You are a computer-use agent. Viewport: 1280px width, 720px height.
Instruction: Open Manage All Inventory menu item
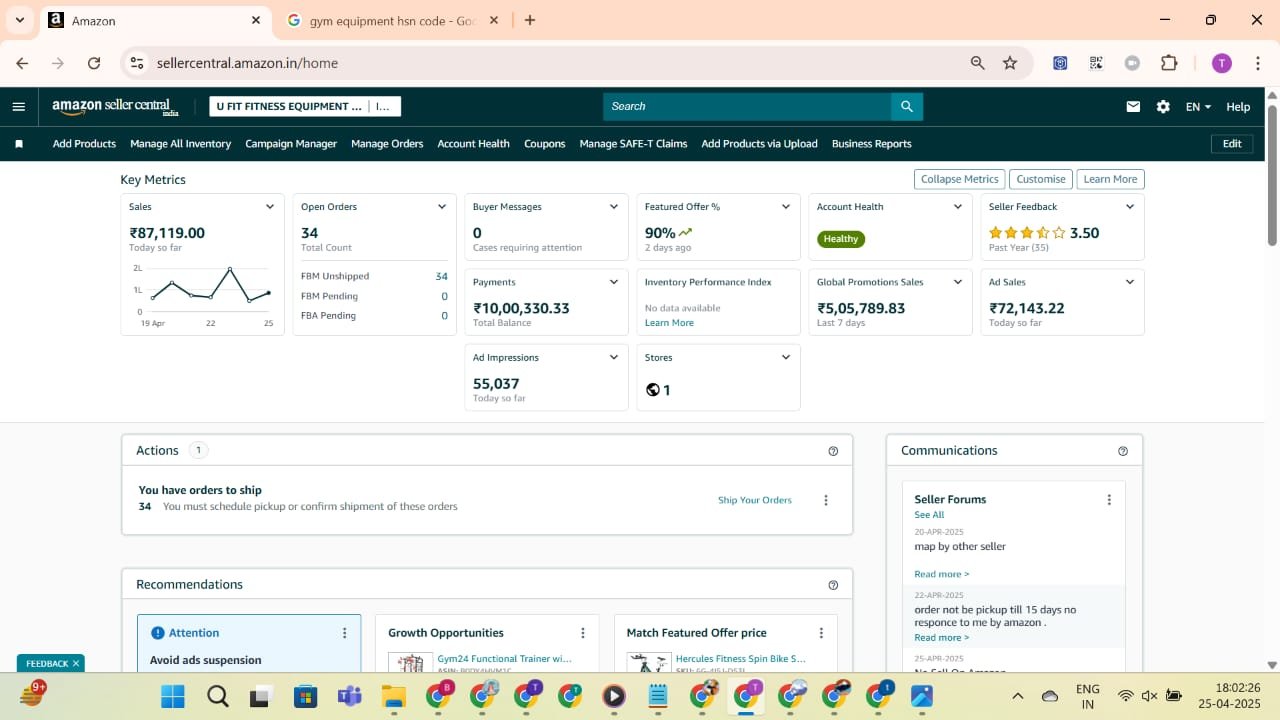(180, 144)
